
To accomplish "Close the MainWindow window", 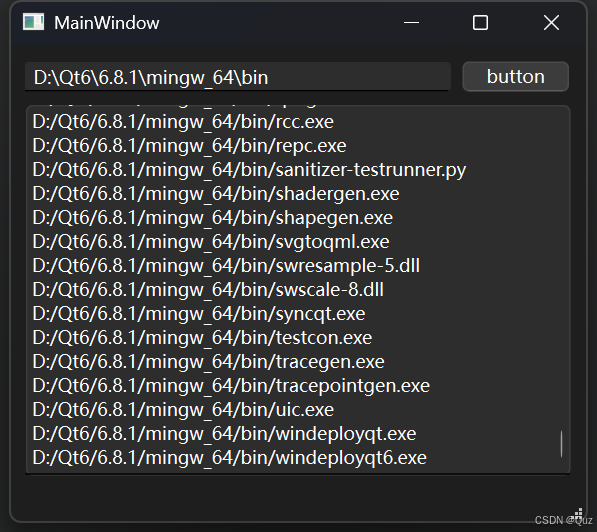I will pos(551,23).
